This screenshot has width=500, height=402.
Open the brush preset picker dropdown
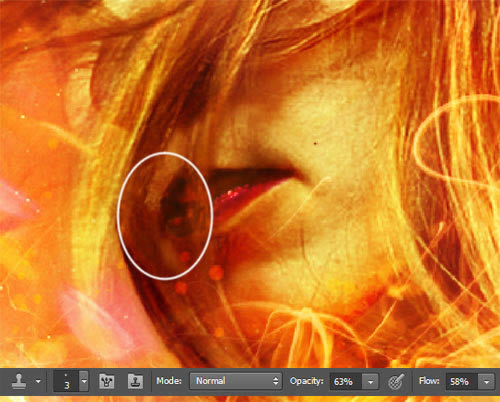(84, 381)
